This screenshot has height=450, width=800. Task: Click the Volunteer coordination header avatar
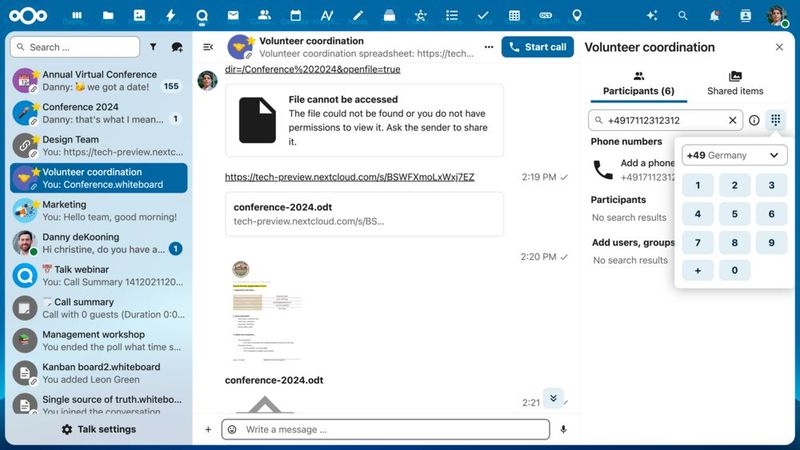point(240,47)
